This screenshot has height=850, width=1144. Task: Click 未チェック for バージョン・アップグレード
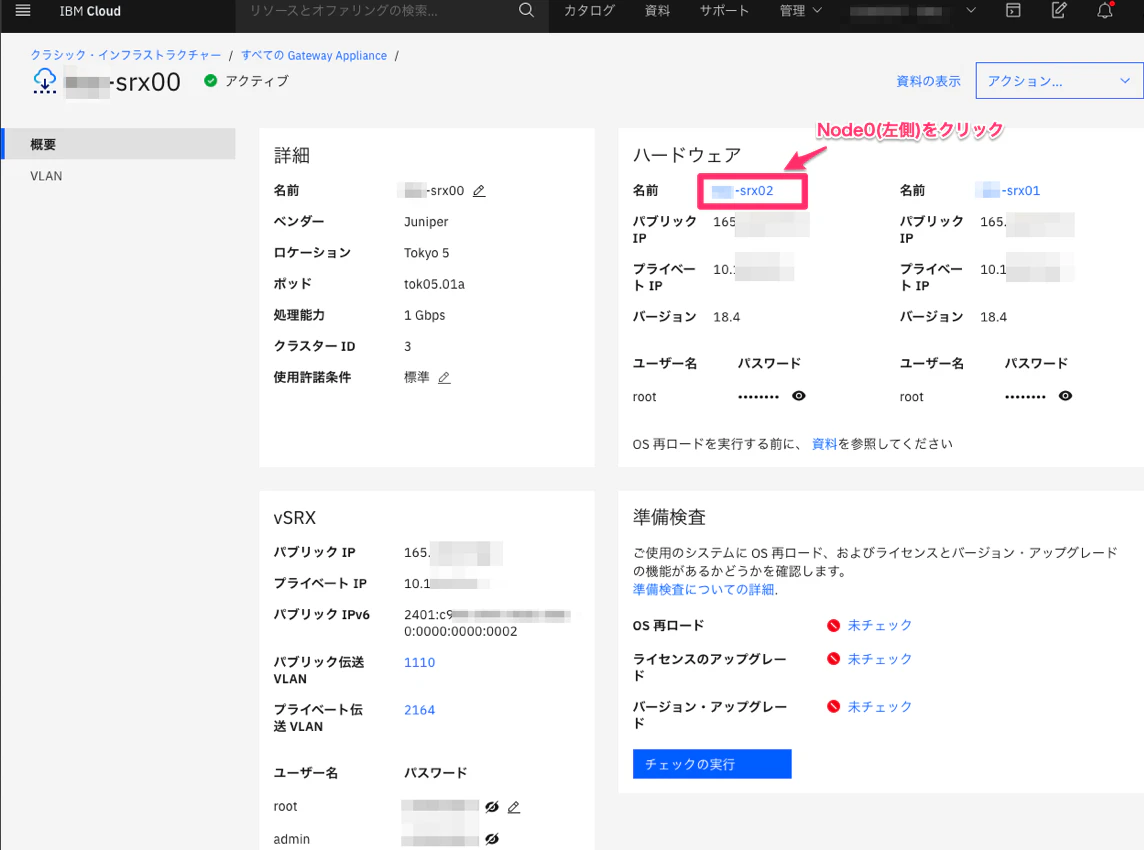[879, 706]
